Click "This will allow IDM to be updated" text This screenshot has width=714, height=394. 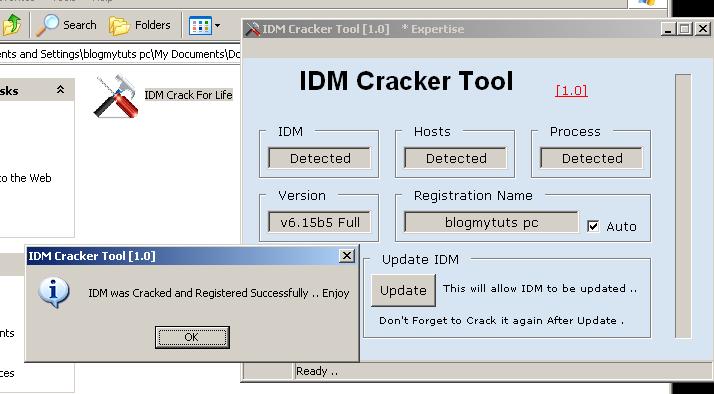[x=540, y=288]
